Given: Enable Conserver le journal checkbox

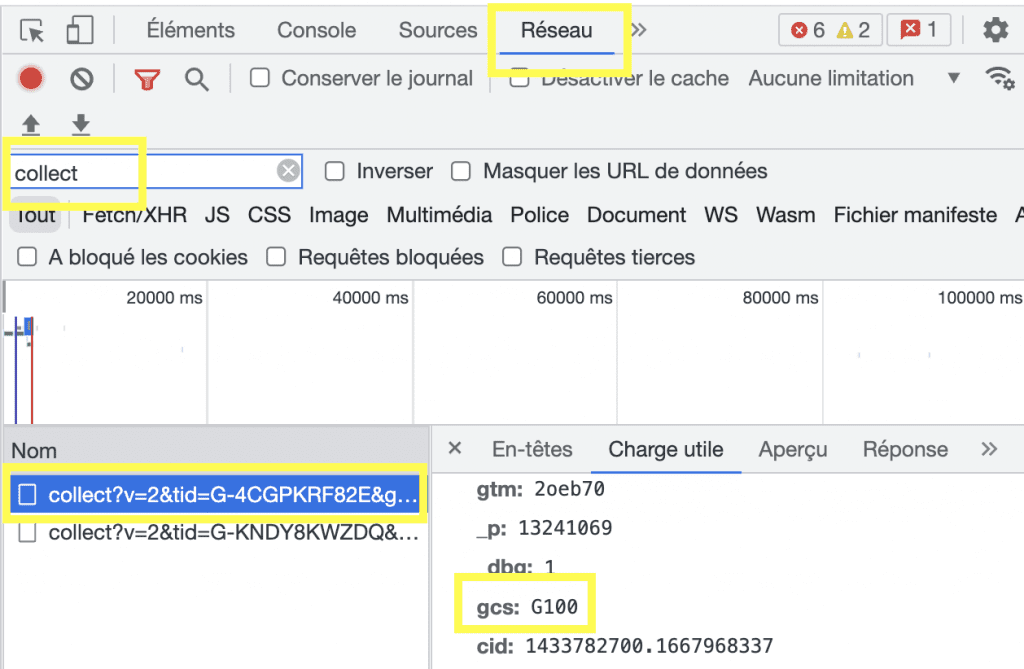Looking at the screenshot, I should (x=260, y=78).
